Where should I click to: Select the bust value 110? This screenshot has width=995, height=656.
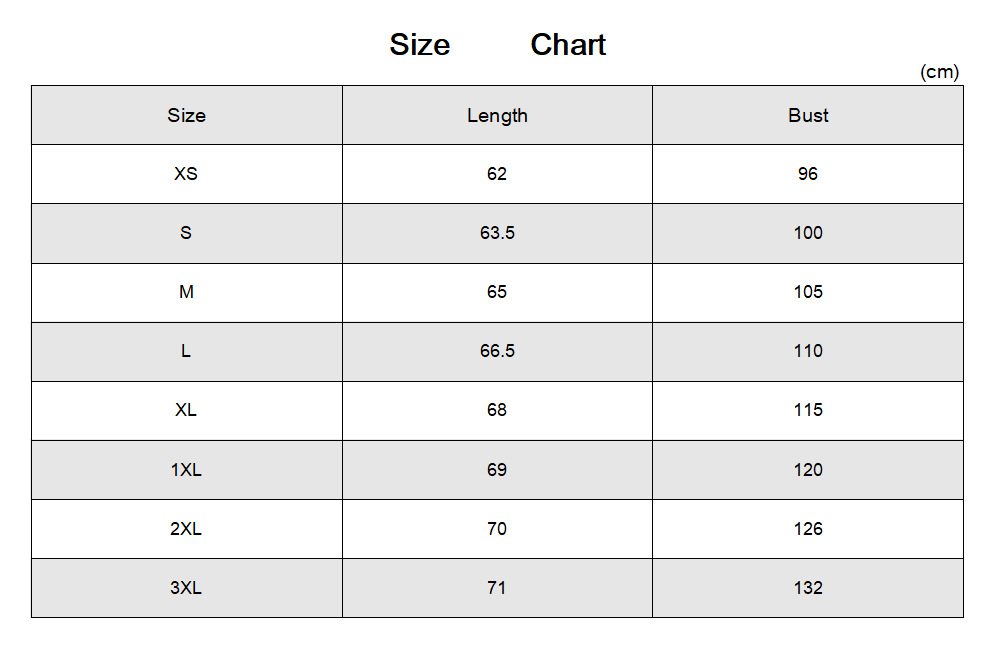(x=808, y=351)
